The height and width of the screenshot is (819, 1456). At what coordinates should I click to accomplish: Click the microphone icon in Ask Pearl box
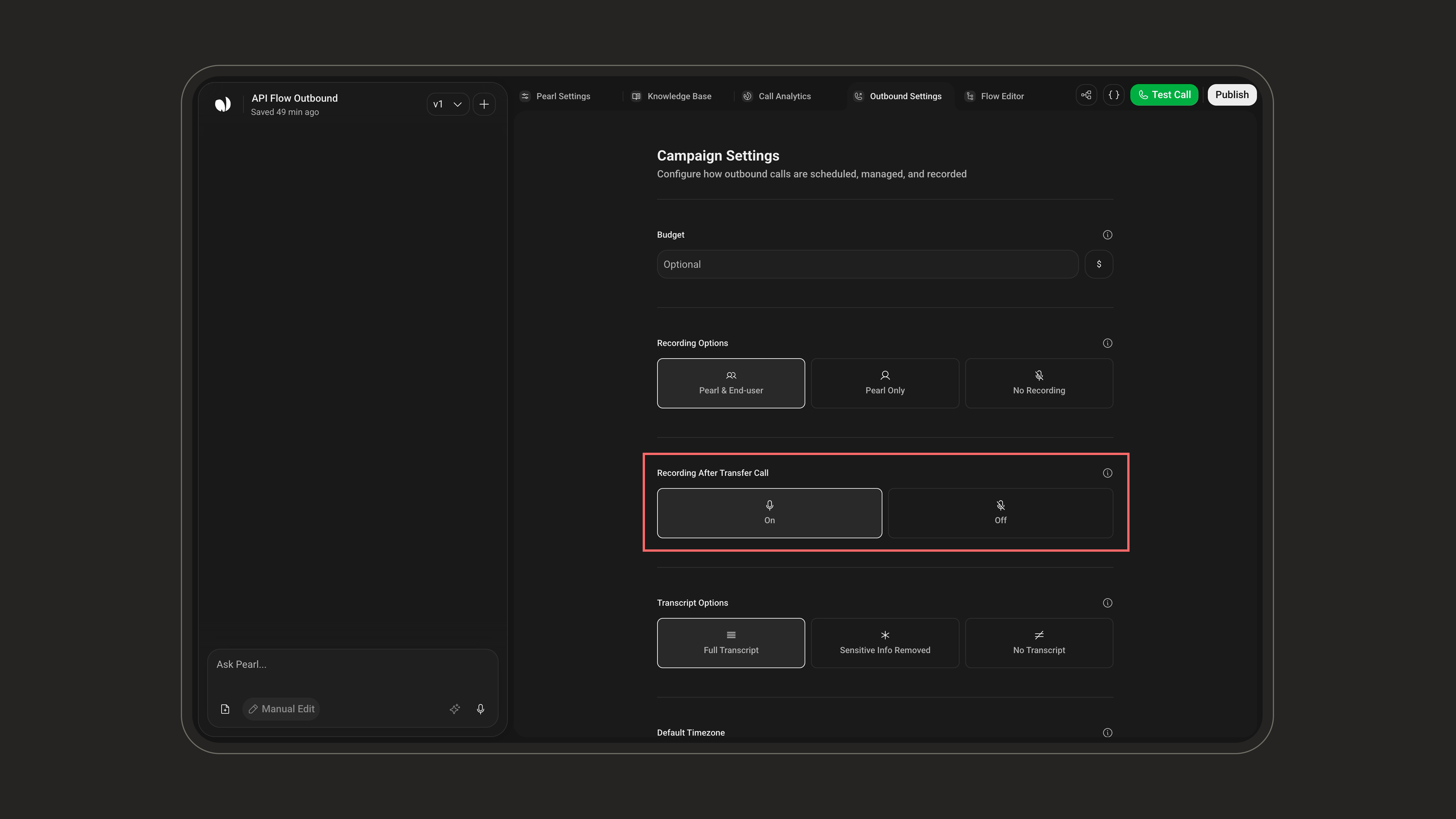coord(480,709)
